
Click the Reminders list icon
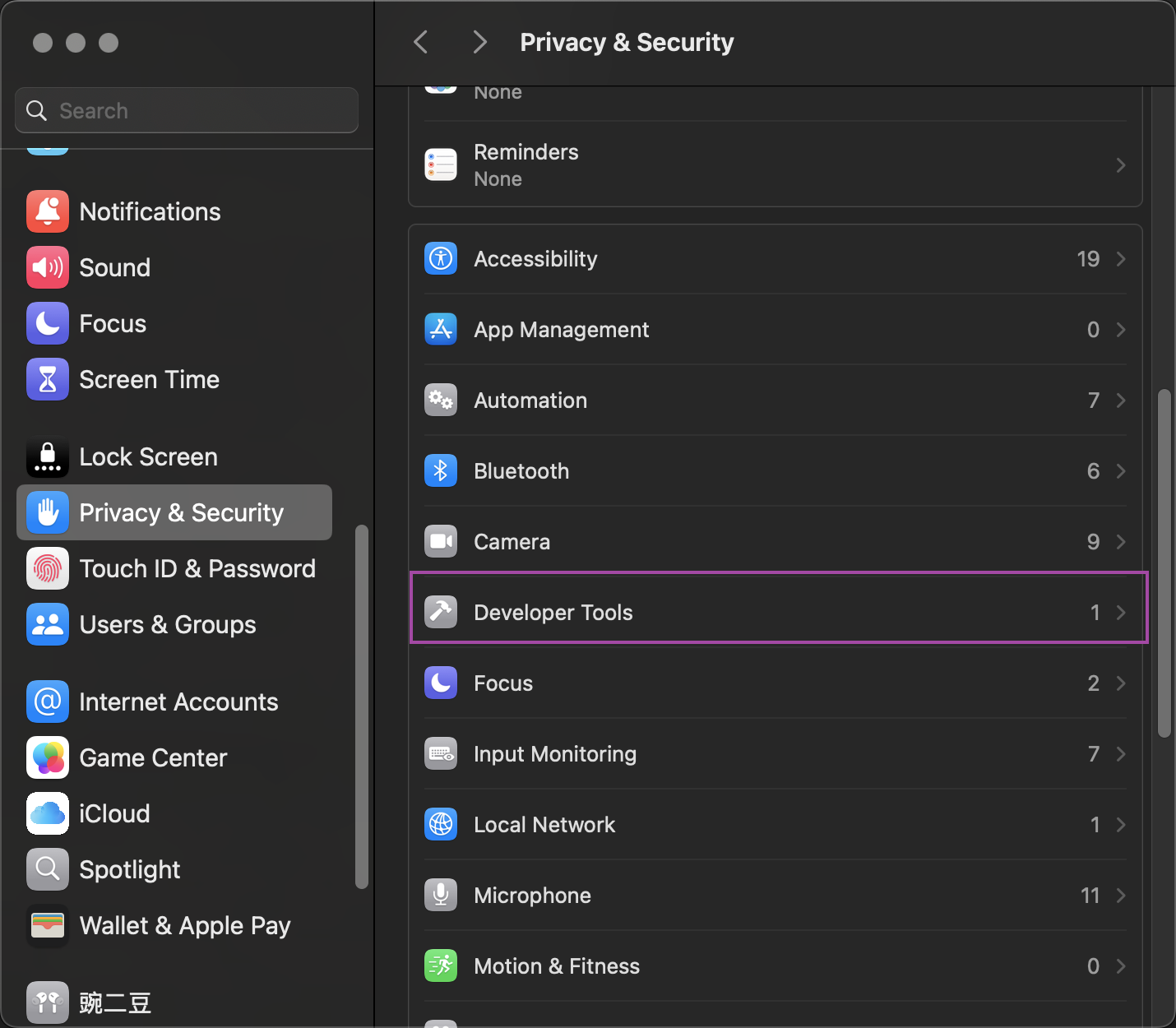pos(441,164)
